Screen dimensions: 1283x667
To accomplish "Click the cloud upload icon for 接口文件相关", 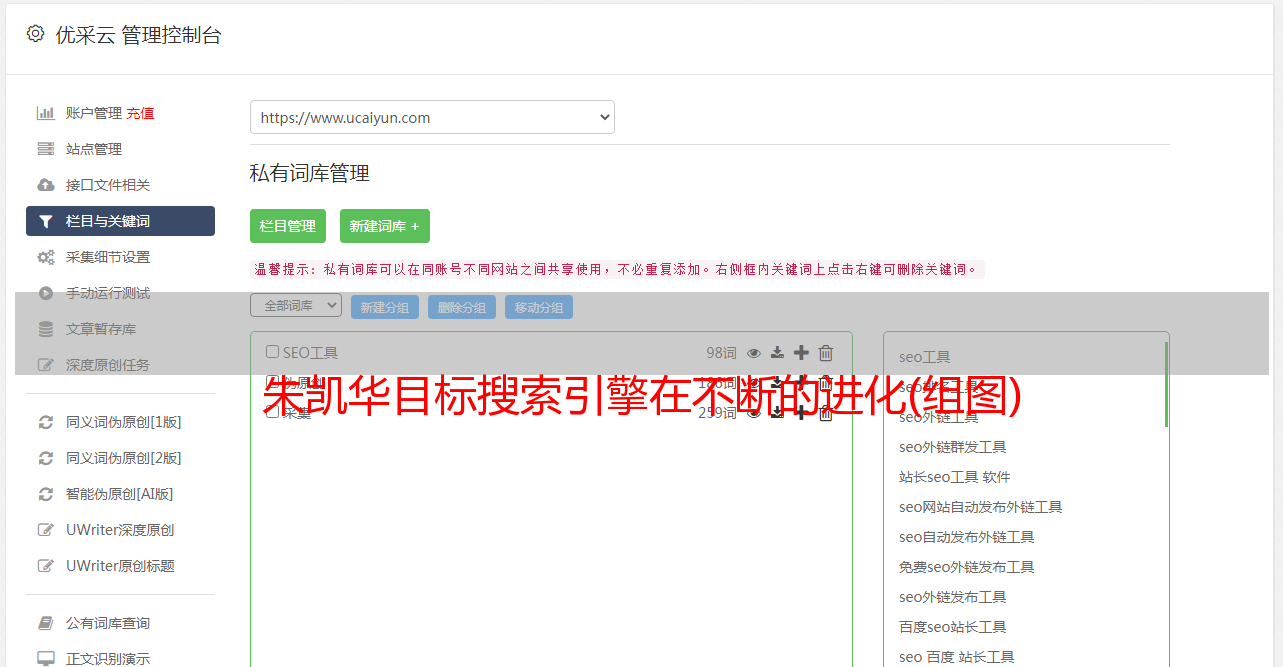I will pyautogui.click(x=46, y=185).
